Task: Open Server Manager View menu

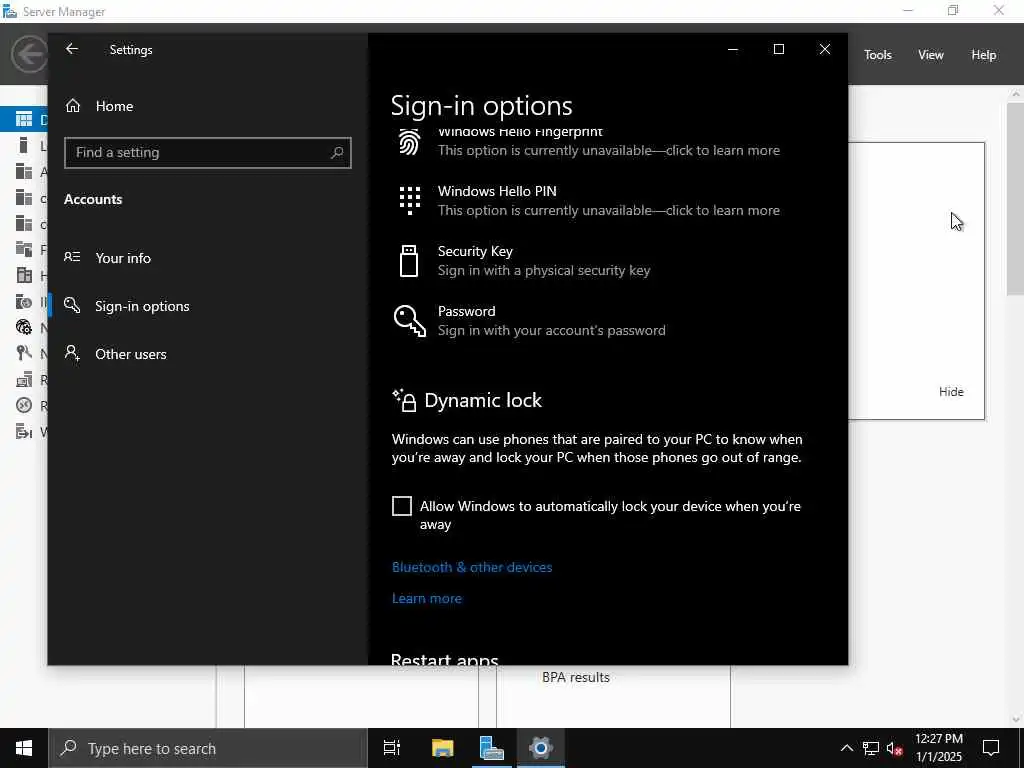Action: pyautogui.click(x=930, y=55)
